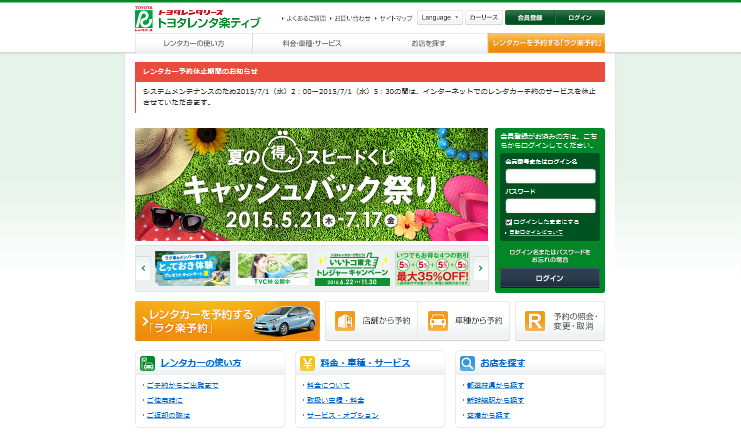This screenshot has height=435, width=741.
Task: Open the 最大35%OFF discount thumbnail
Action: coord(432,268)
